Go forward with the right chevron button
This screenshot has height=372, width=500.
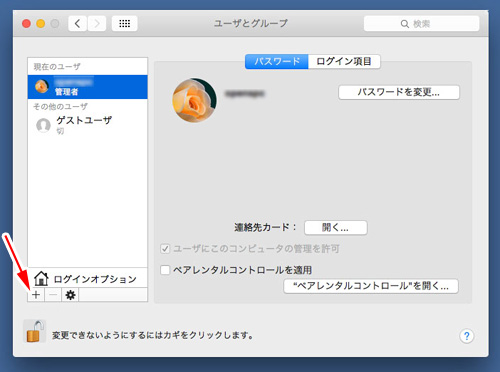(97, 24)
